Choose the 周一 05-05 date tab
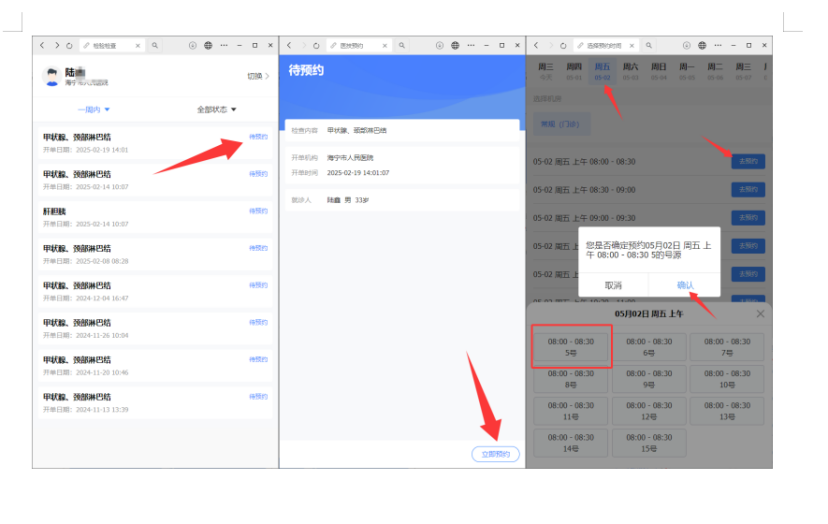 [687, 72]
